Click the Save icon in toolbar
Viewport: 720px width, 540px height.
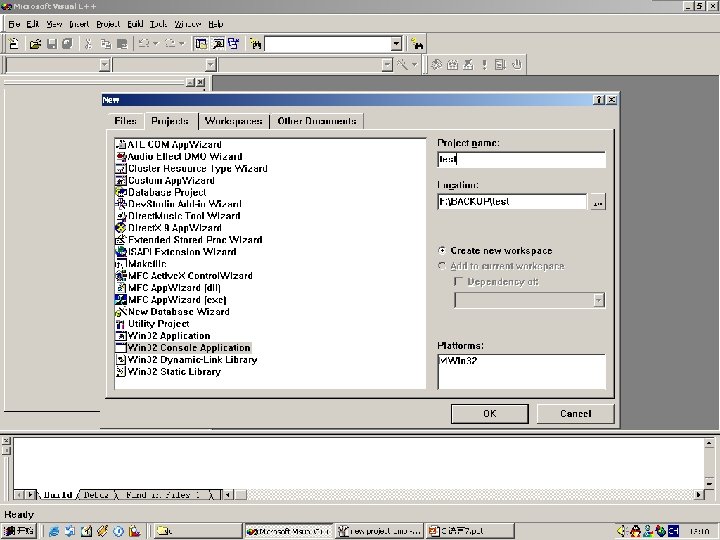click(52, 44)
